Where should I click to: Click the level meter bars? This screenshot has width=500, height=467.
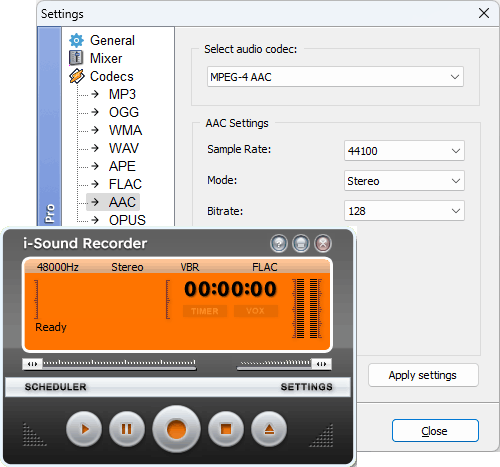point(307,309)
